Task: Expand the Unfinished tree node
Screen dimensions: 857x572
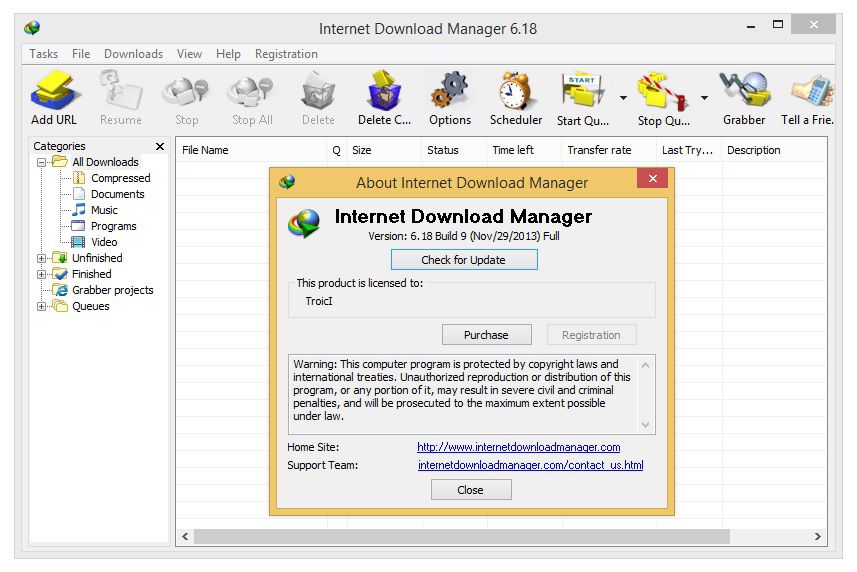Action: [x=41, y=258]
